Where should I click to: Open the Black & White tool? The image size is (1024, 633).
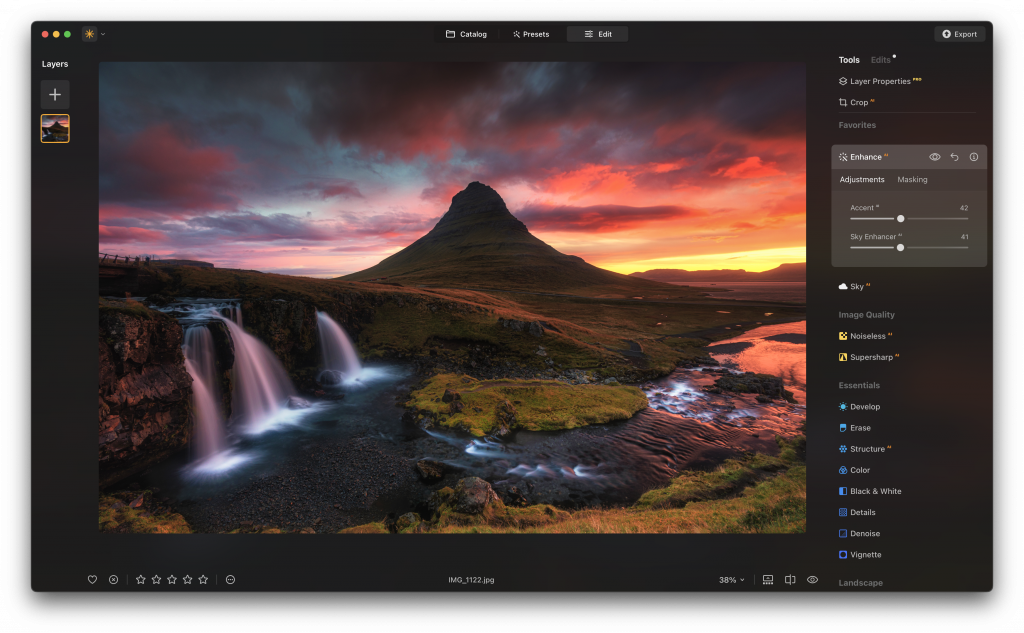[871, 491]
